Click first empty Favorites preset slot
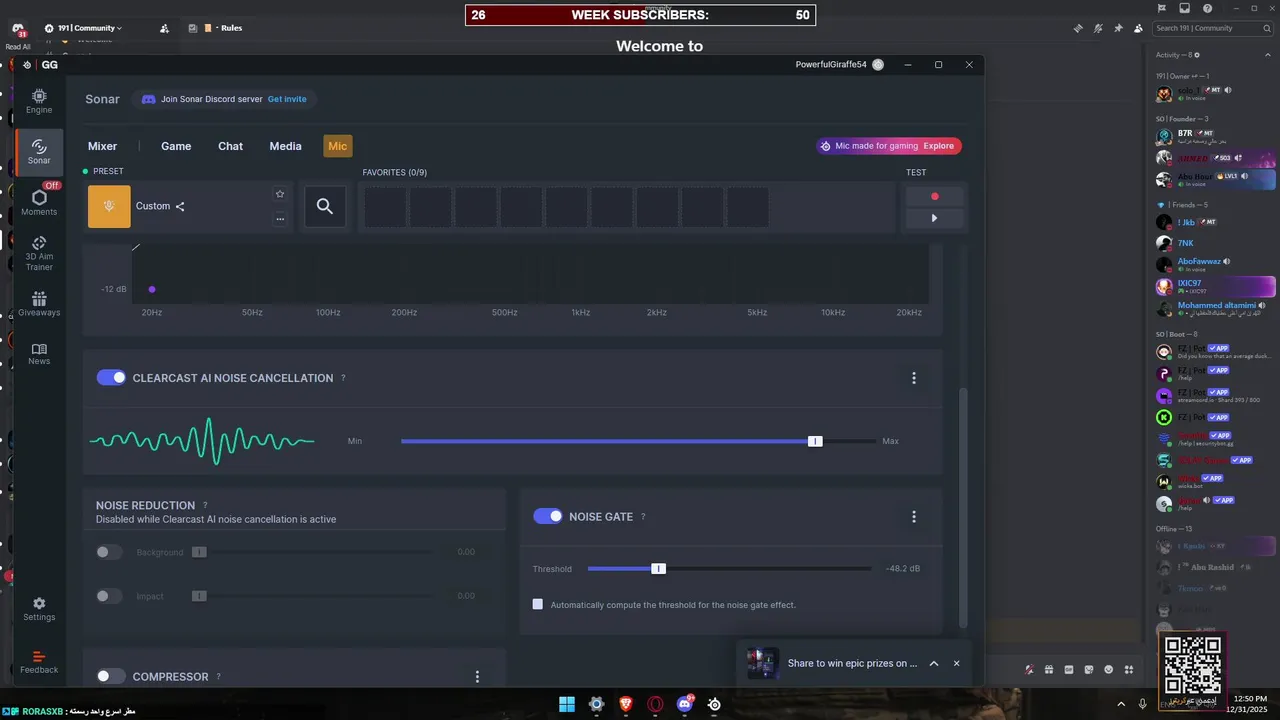This screenshot has height=720, width=1280. (384, 207)
